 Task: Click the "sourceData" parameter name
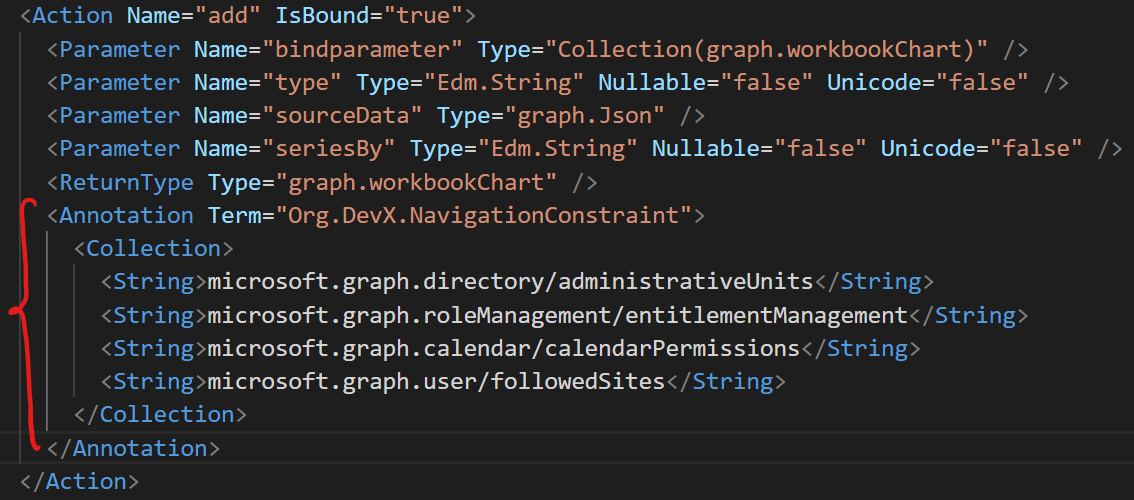tap(343, 116)
